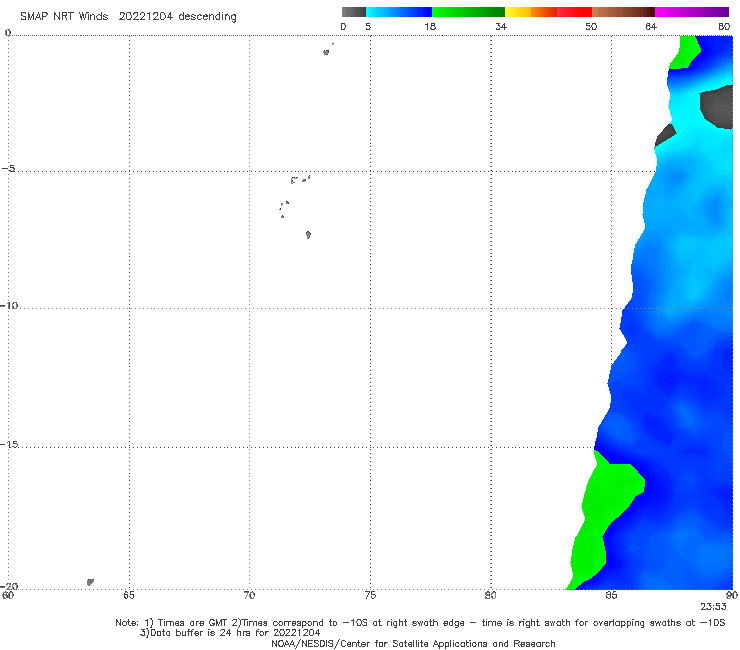This screenshot has height=650, width=740.
Task: Click the longitude label "75"
Action: pyautogui.click(x=370, y=595)
